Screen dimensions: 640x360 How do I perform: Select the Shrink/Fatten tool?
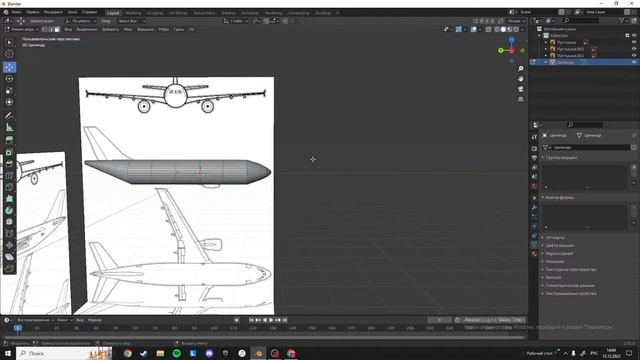(9, 245)
